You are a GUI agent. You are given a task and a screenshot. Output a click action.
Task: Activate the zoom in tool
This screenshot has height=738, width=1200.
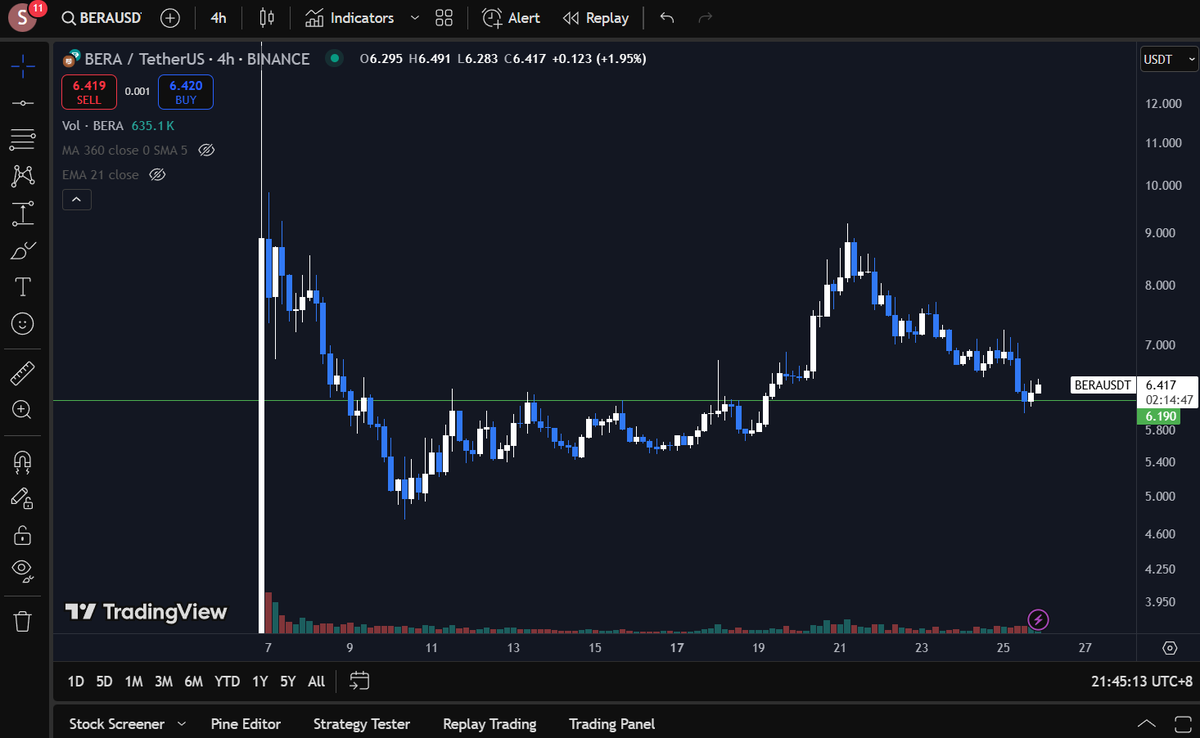[22, 410]
